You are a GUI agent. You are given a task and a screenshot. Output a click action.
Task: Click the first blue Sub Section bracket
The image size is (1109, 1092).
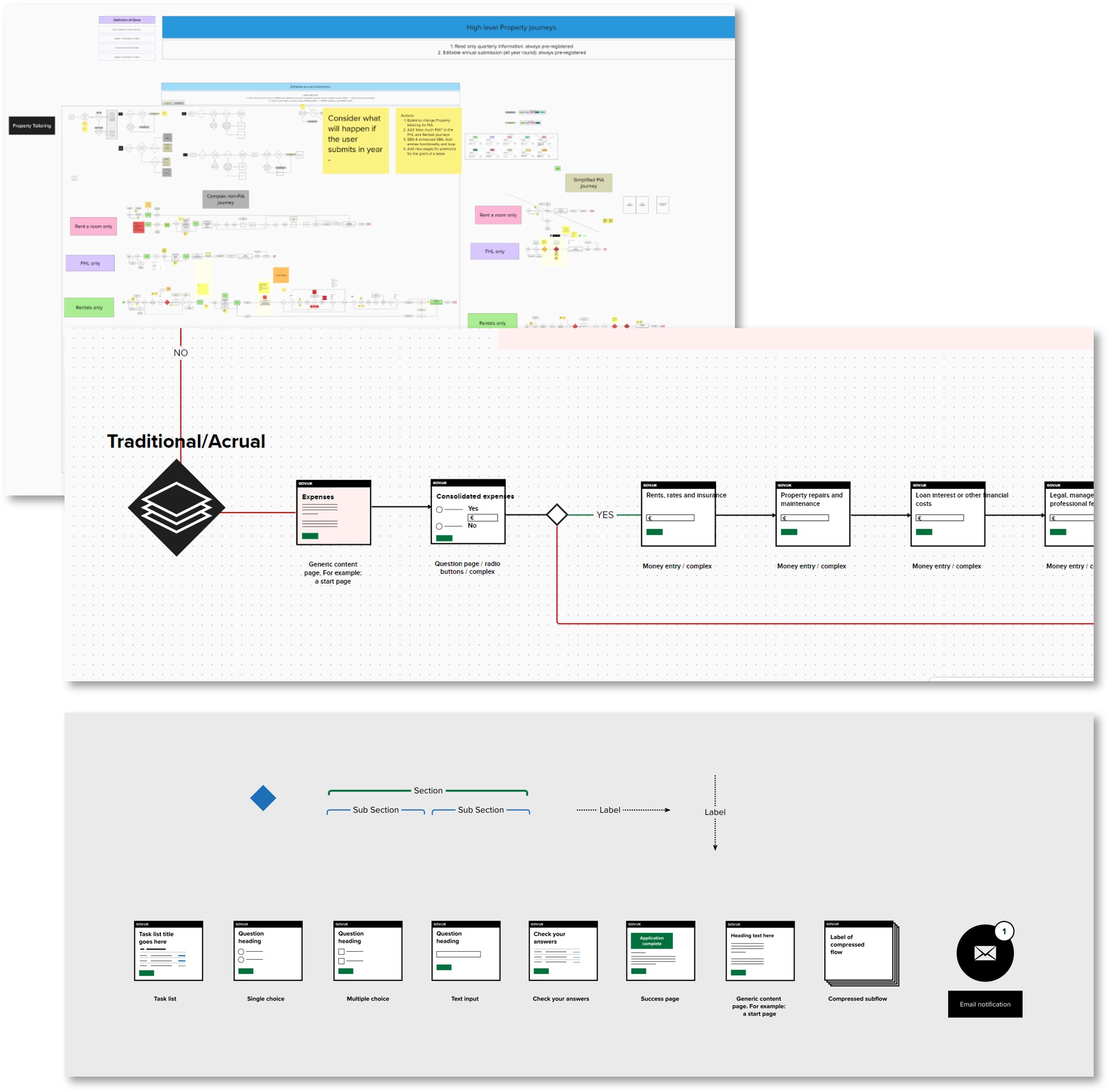pos(376,810)
